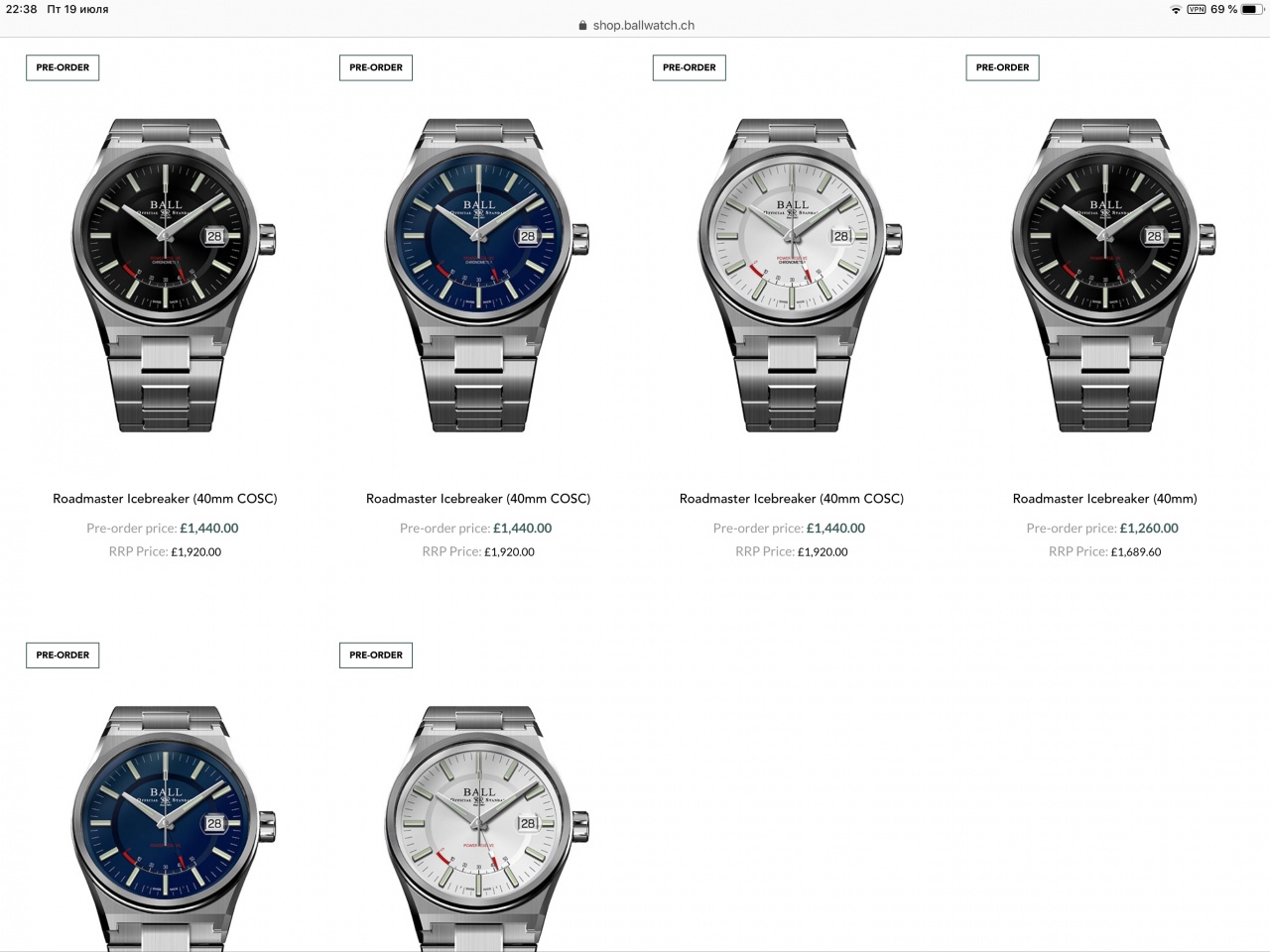Tap the Wi-Fi status icon

[x=1176, y=9]
